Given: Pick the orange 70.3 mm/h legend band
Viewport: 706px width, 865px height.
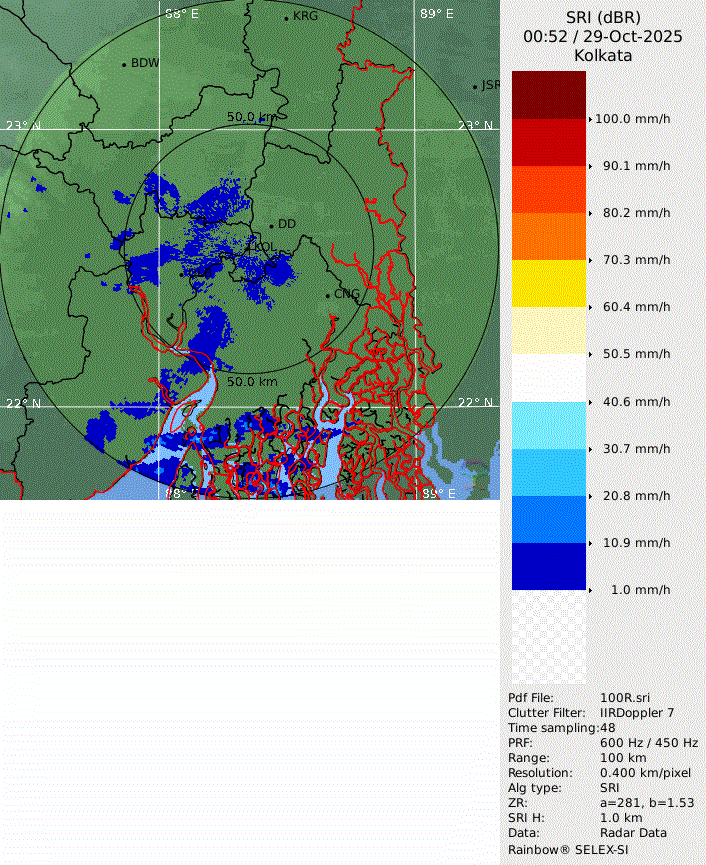Looking at the screenshot, I should [x=548, y=236].
